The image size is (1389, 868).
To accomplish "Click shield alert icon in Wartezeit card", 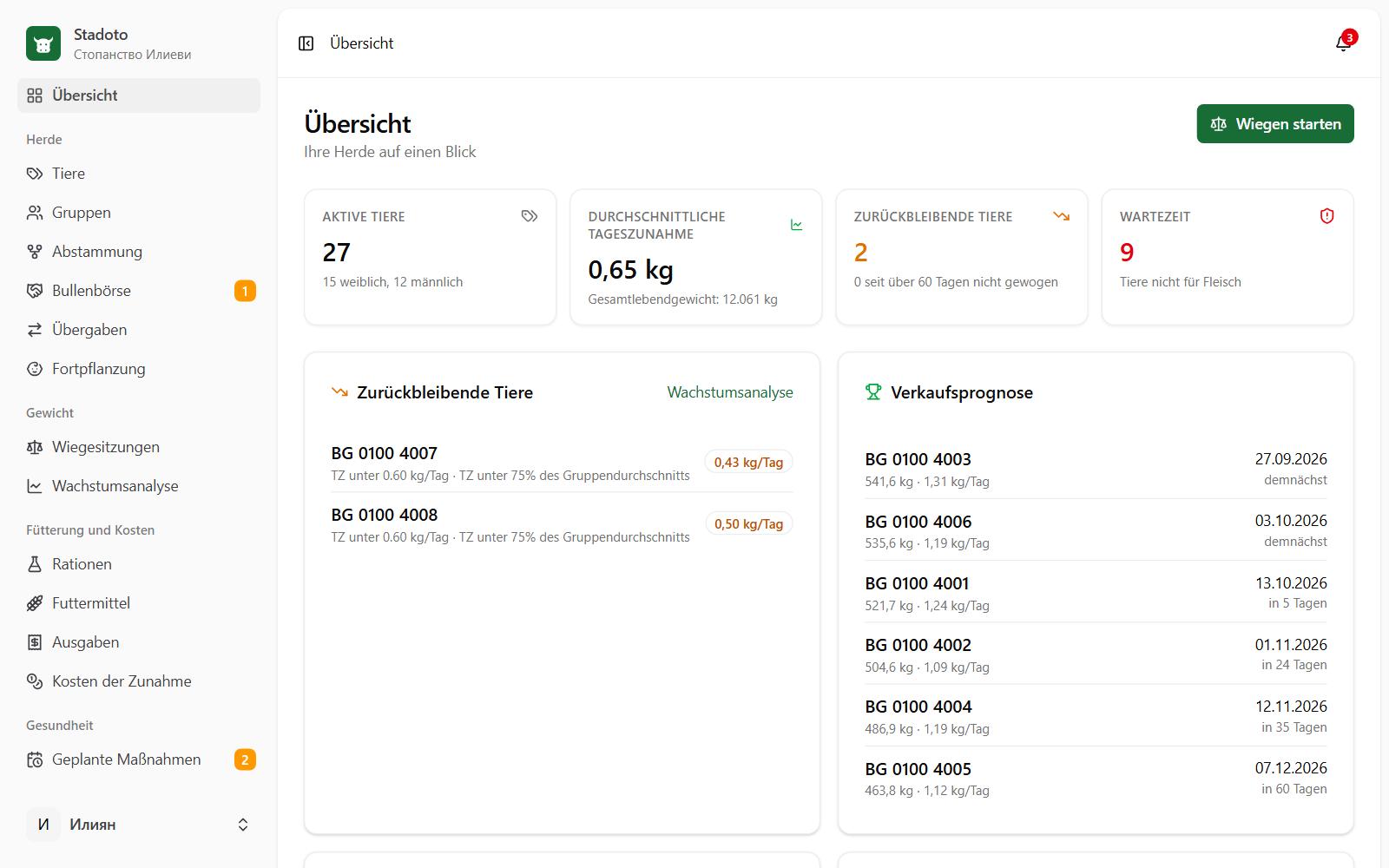I will tap(1326, 216).
